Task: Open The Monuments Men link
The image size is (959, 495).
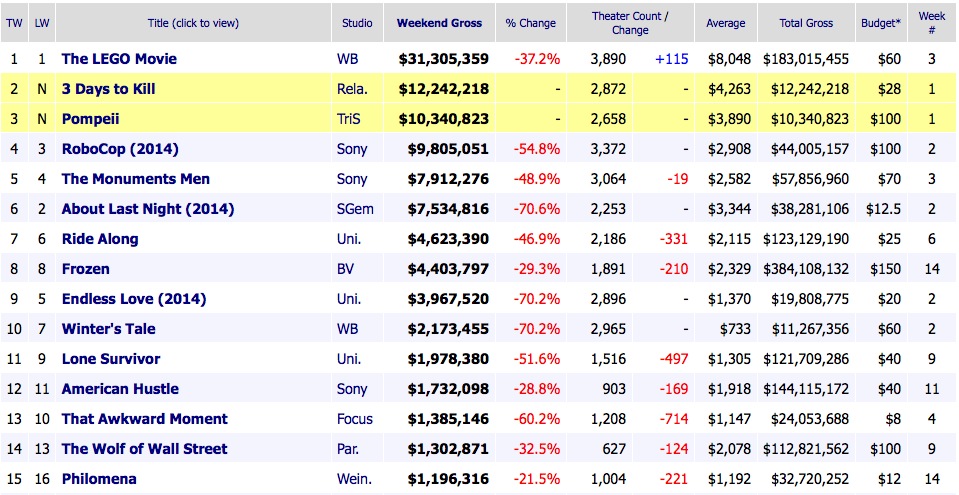Action: point(135,179)
